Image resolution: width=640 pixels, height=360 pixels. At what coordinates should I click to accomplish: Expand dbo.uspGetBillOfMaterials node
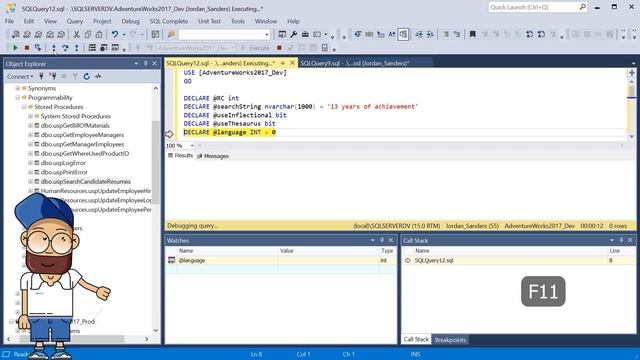[30, 126]
